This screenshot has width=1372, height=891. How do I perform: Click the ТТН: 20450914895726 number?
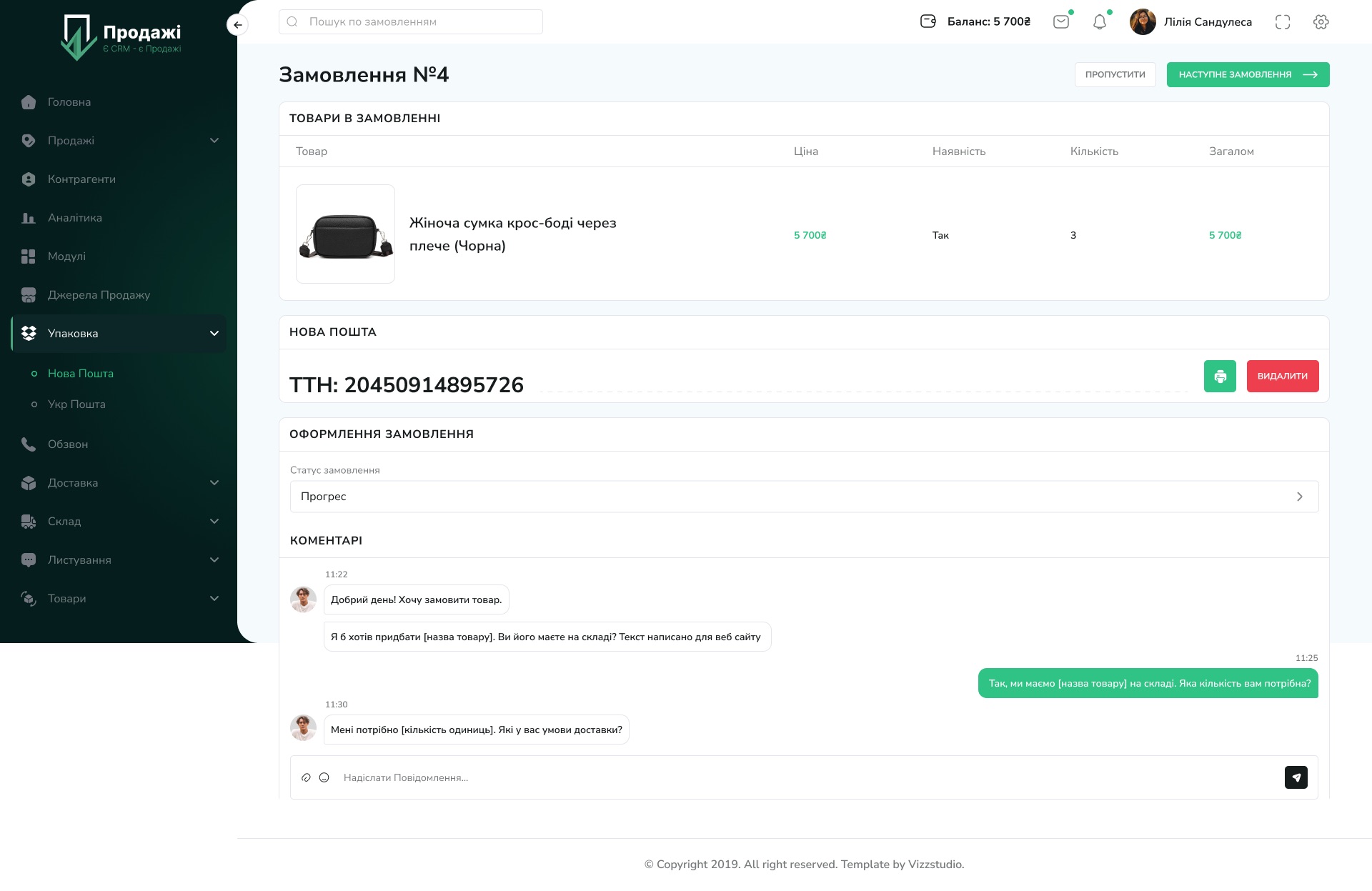(407, 385)
